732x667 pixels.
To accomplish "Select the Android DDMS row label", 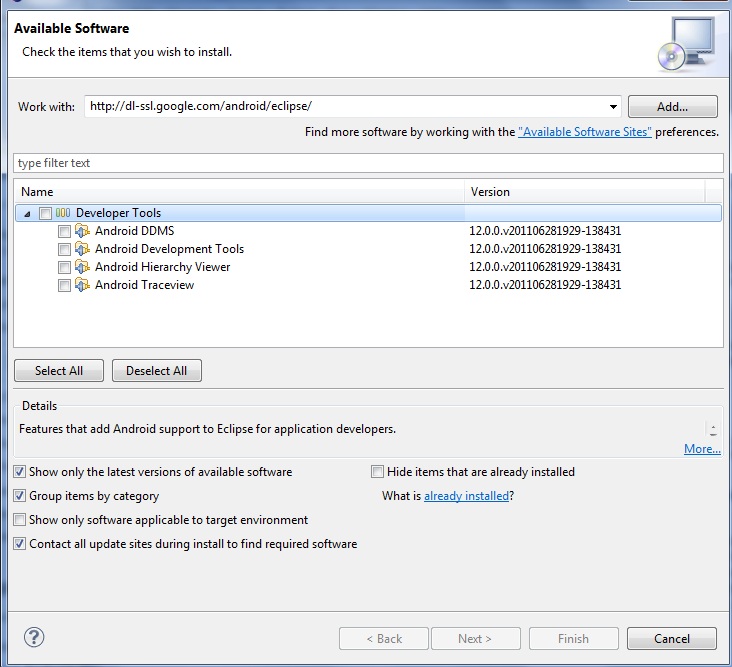I will 134,231.
